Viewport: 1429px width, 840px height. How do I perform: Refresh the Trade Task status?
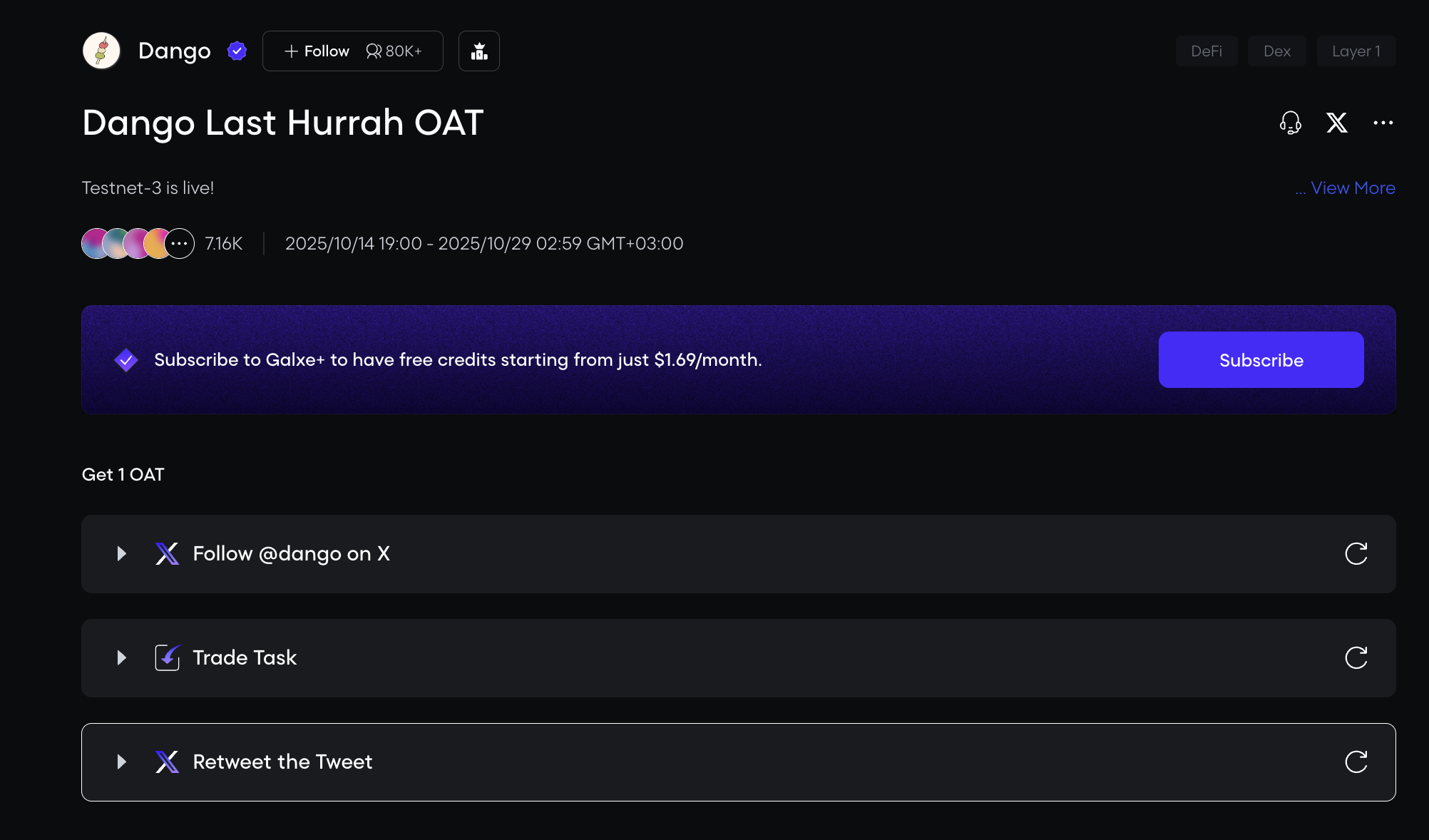tap(1356, 657)
